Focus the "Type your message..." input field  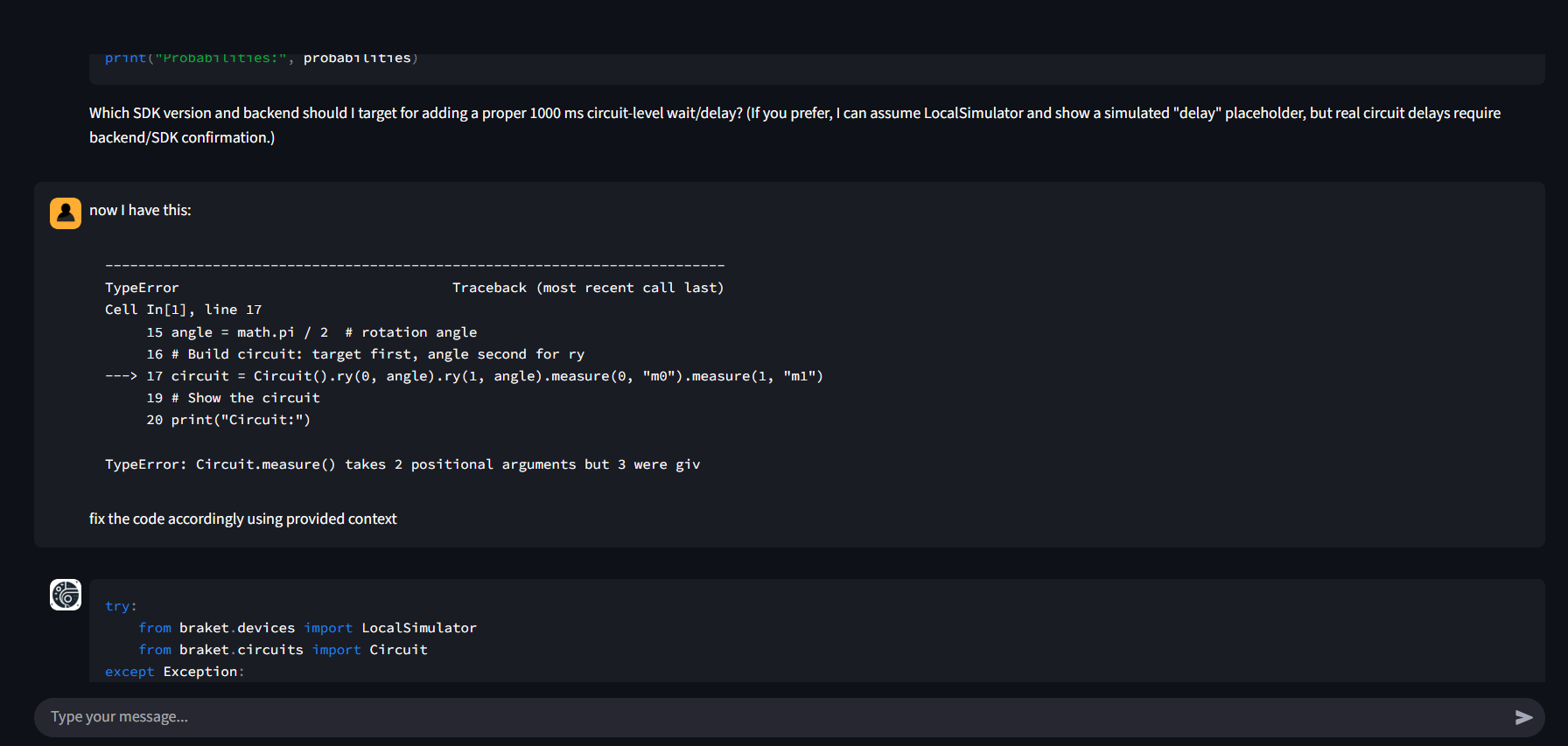[770, 717]
